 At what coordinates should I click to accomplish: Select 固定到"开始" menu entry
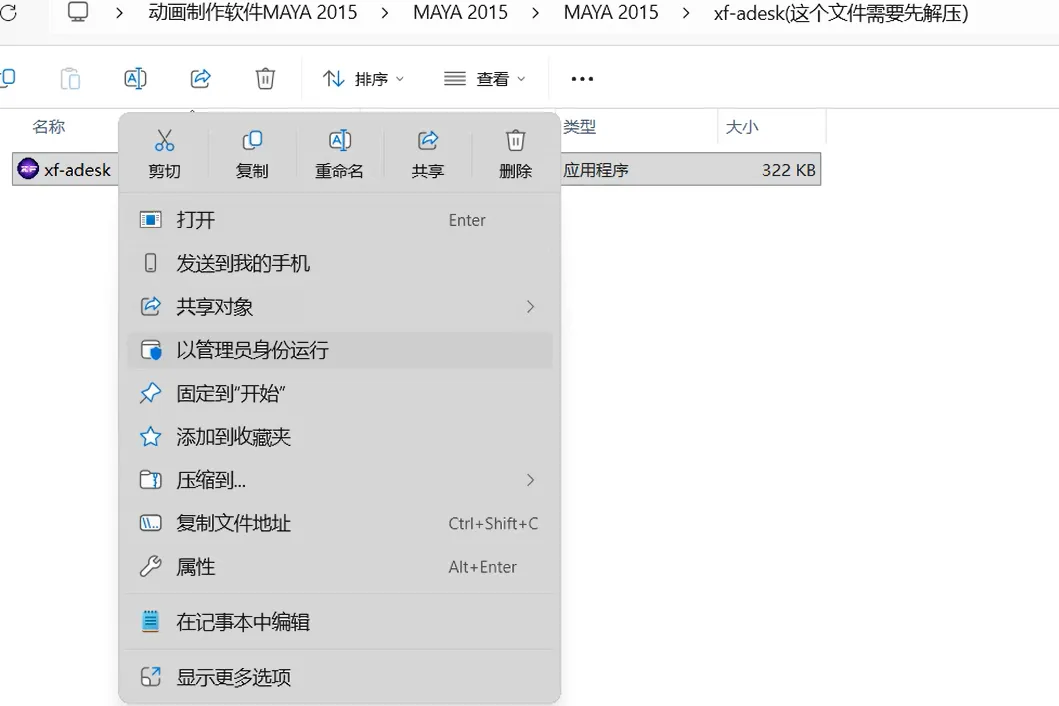(340, 393)
